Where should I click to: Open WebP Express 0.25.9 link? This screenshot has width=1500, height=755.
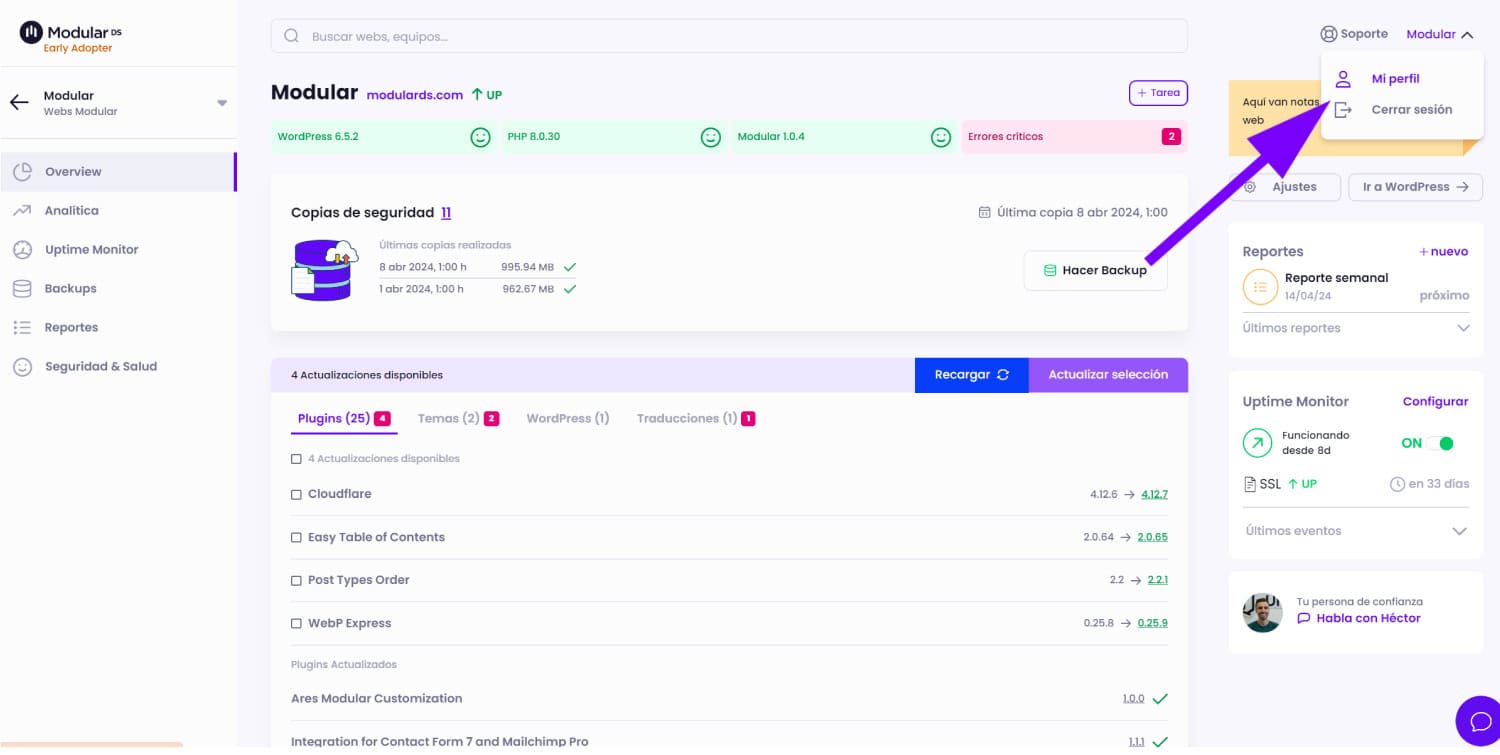(x=1152, y=624)
